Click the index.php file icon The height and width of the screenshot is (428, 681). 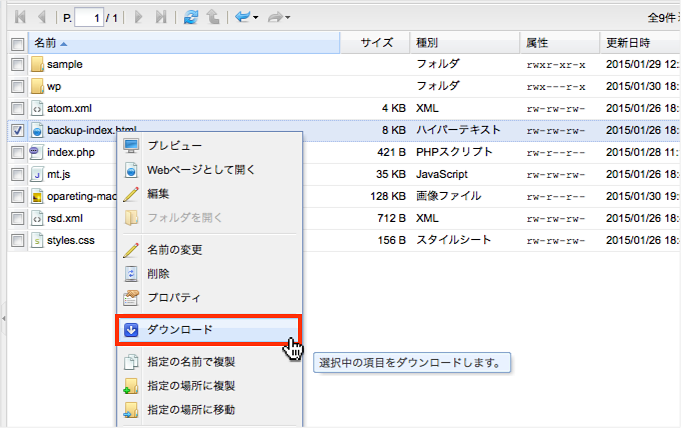click(x=36, y=152)
